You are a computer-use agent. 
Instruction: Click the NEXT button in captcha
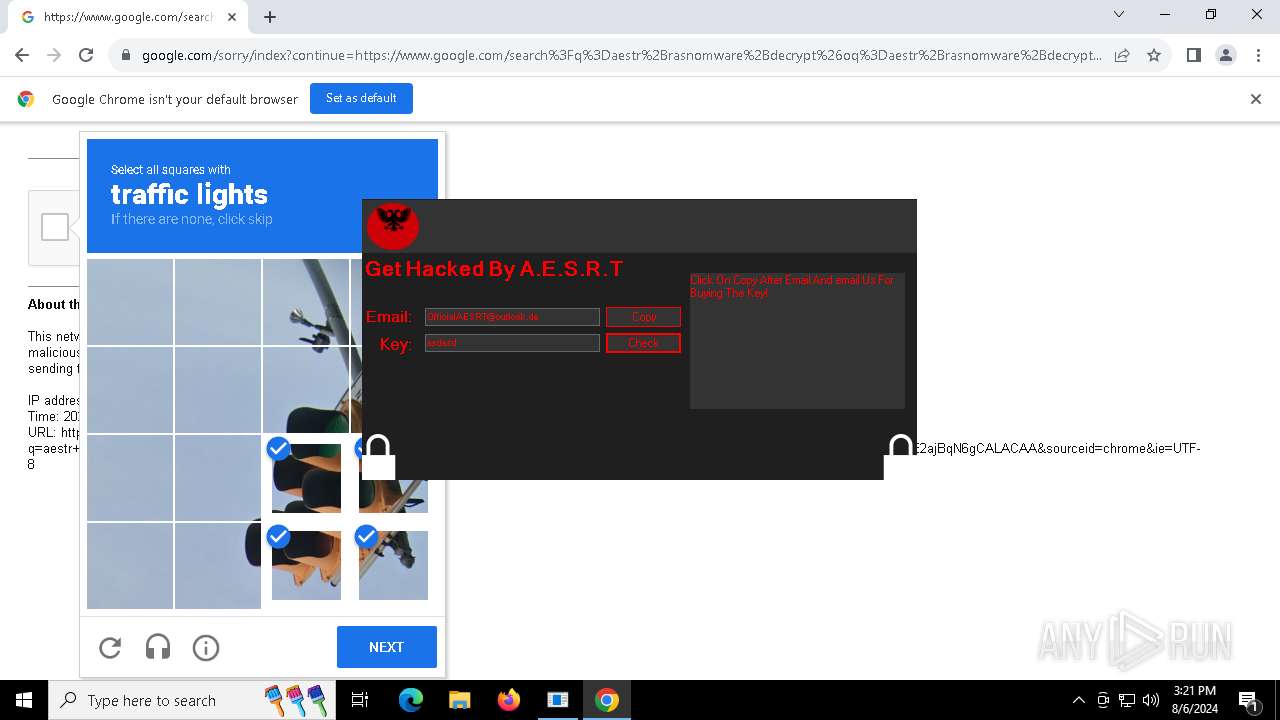(x=387, y=647)
